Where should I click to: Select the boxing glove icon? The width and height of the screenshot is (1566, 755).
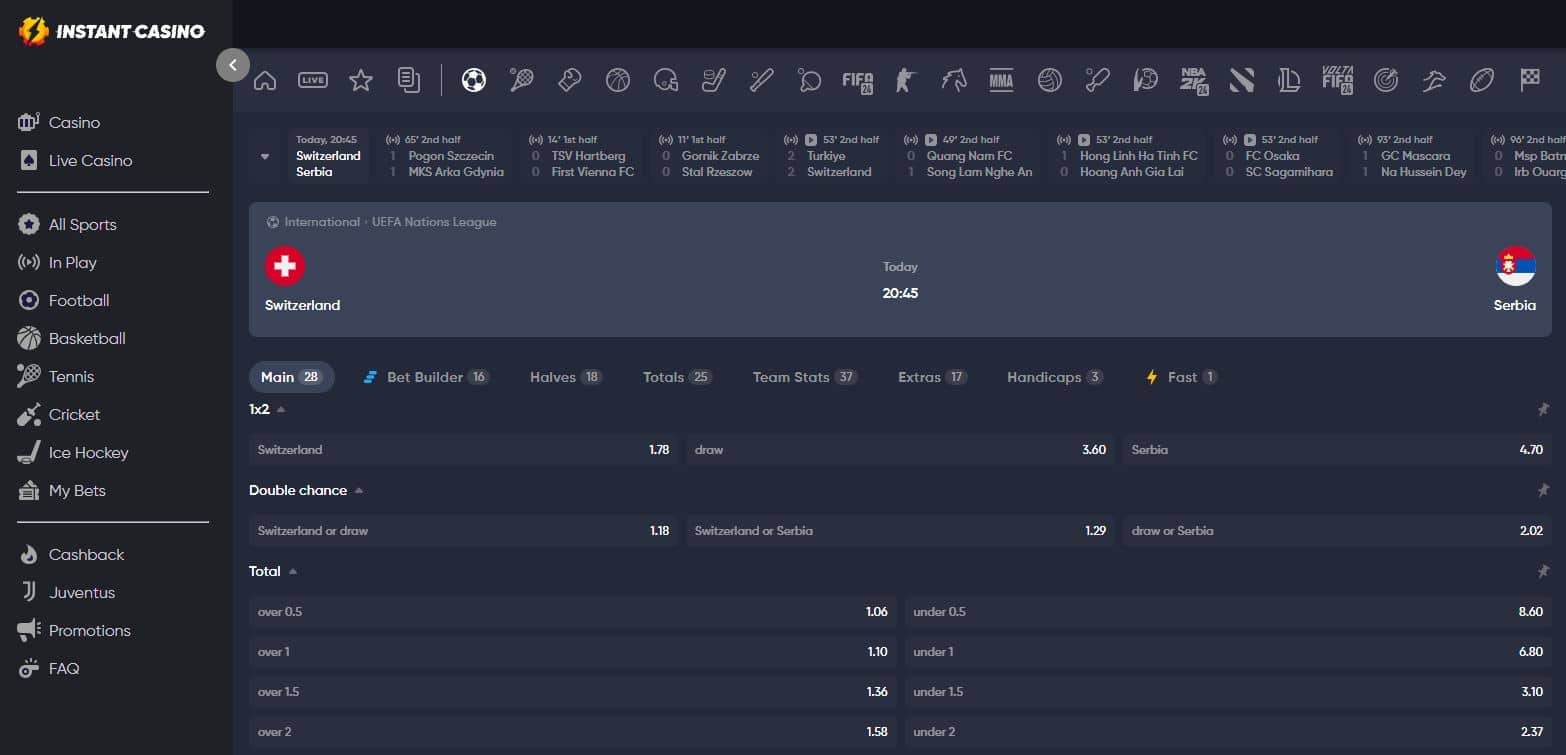coord(569,80)
